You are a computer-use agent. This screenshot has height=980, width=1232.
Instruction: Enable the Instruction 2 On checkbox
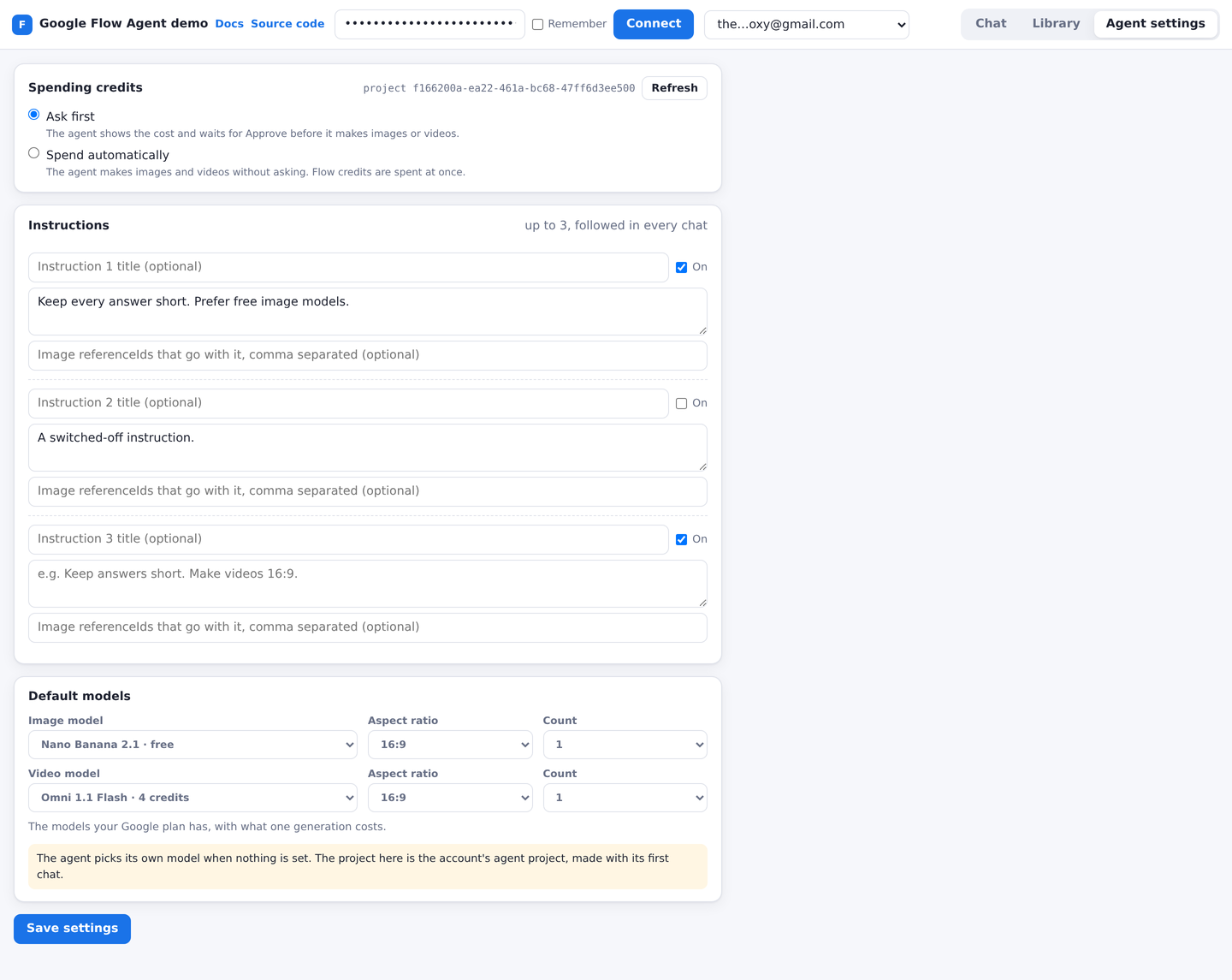pos(682,403)
